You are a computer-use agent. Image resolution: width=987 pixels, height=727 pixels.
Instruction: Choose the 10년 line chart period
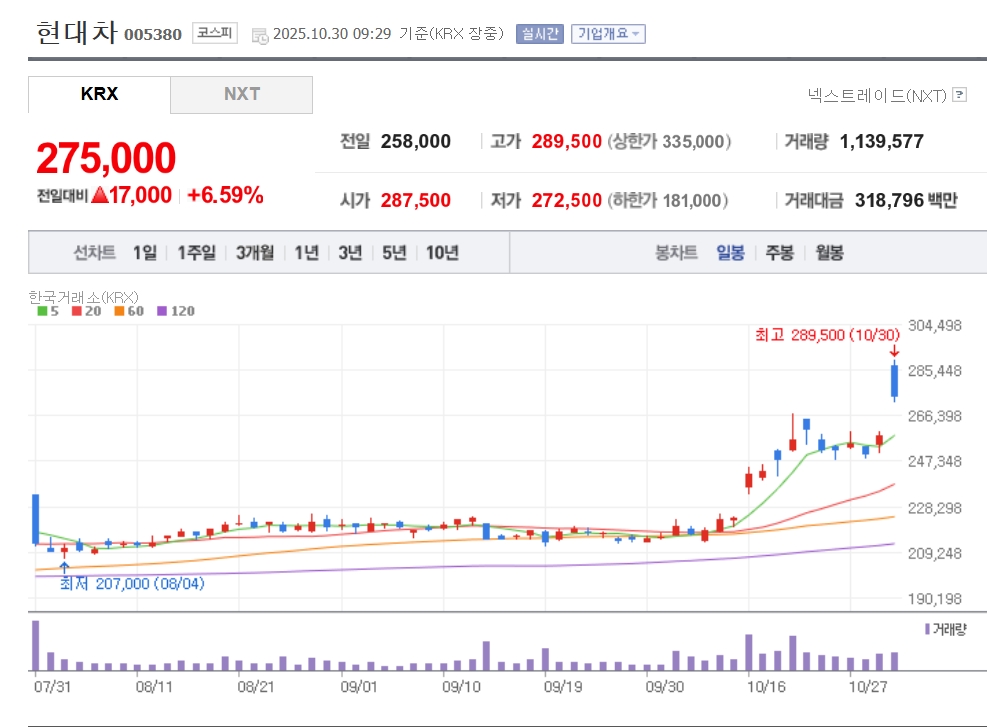442,253
